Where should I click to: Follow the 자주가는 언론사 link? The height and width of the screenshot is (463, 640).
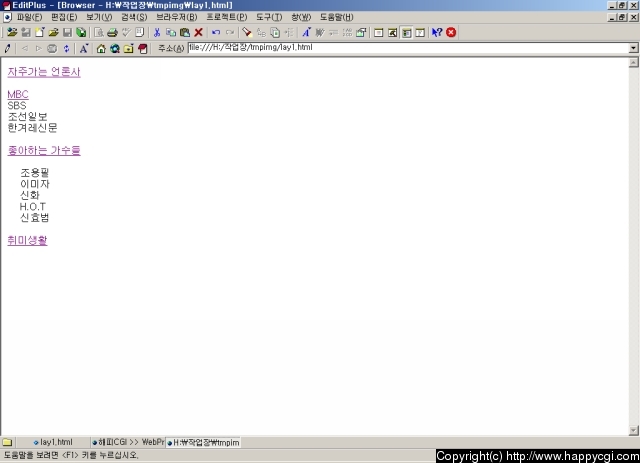44,72
